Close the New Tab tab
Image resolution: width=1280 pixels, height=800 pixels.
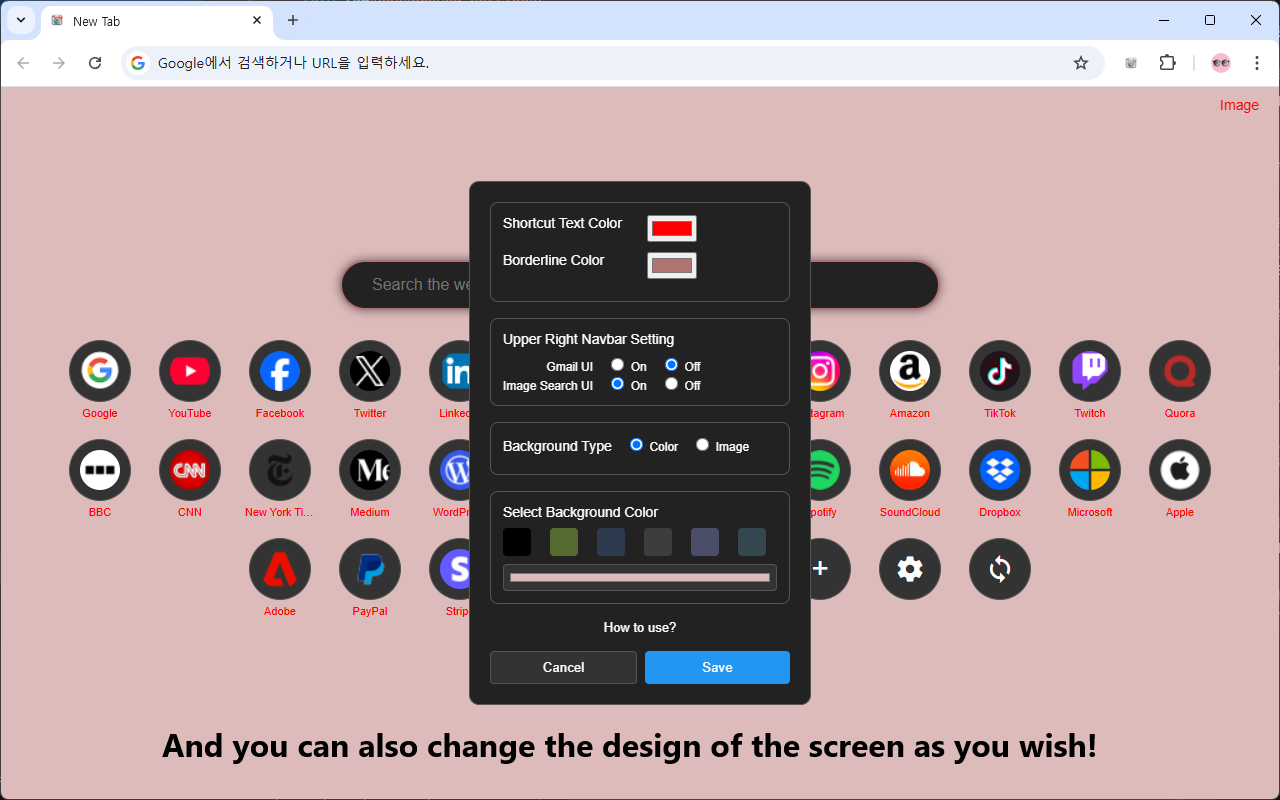pos(257,20)
